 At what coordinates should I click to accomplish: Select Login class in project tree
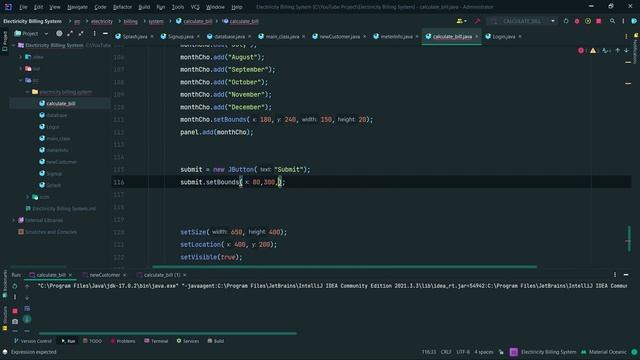click(52, 127)
